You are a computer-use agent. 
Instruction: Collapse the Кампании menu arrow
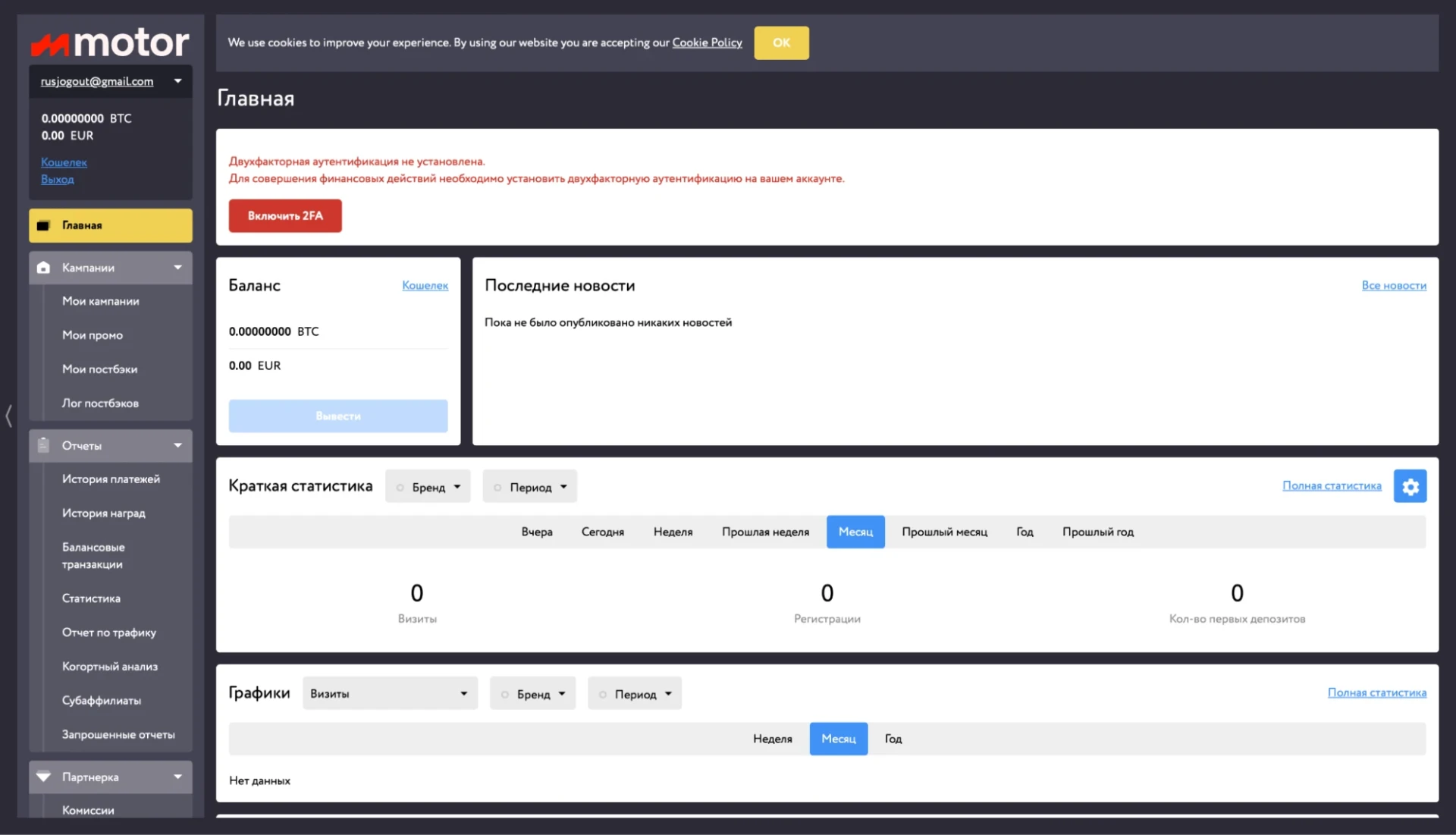177,268
